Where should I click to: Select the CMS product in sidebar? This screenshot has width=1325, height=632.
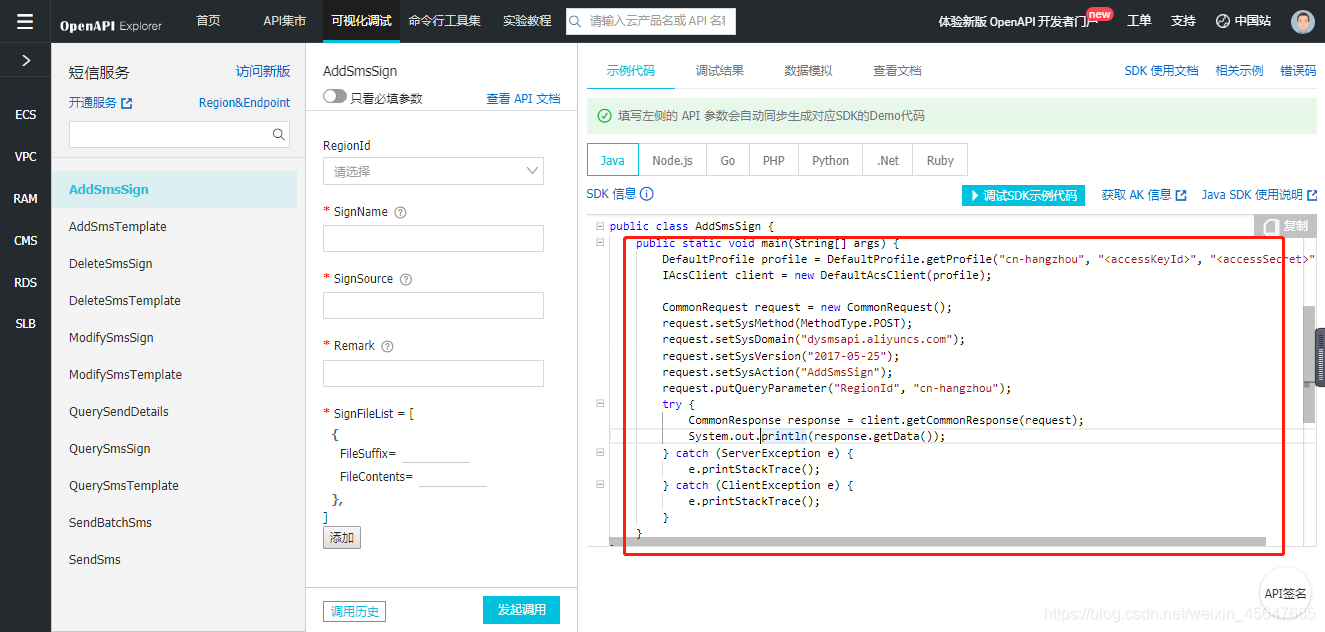(25, 241)
